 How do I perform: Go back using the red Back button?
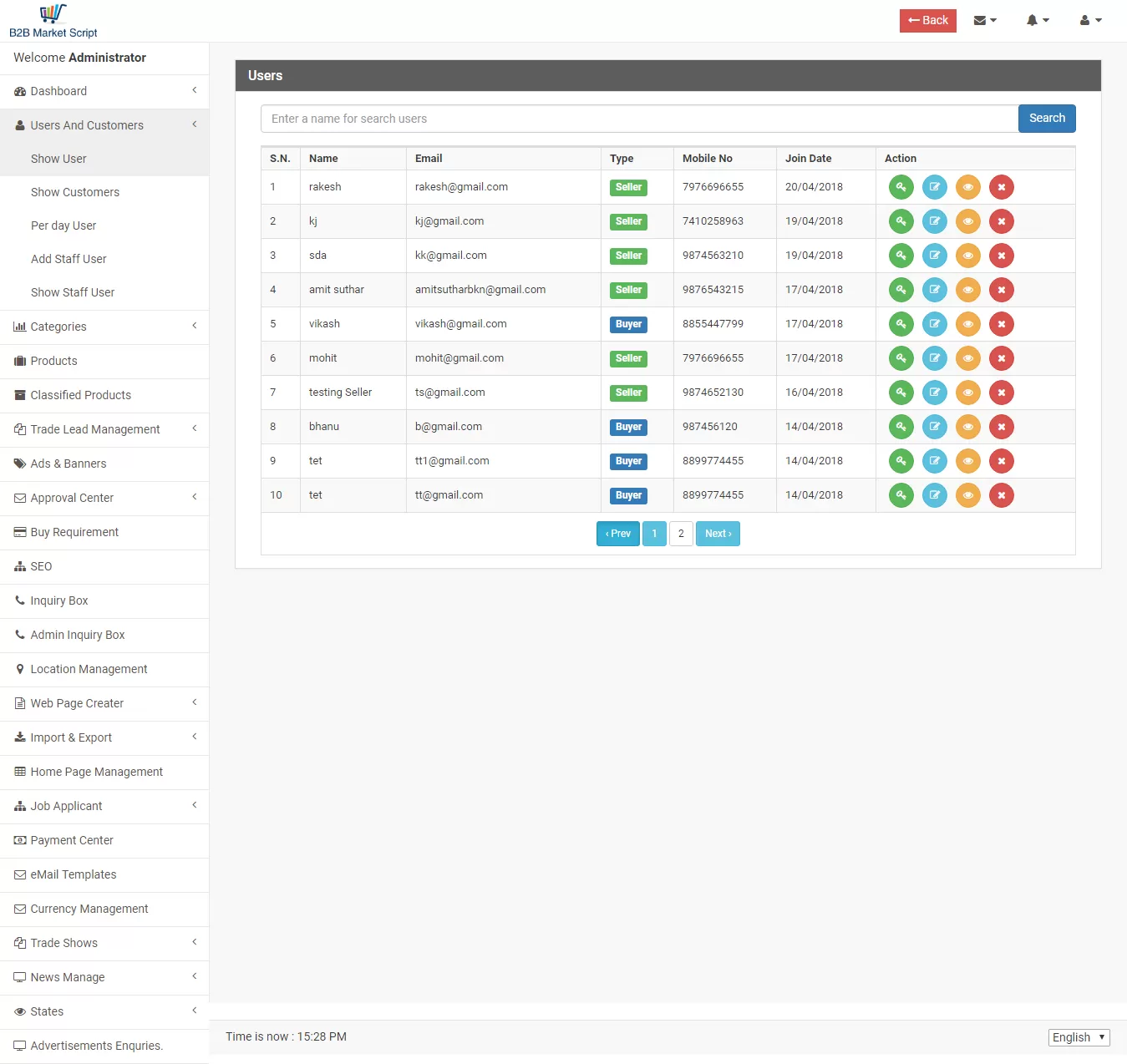pos(928,21)
